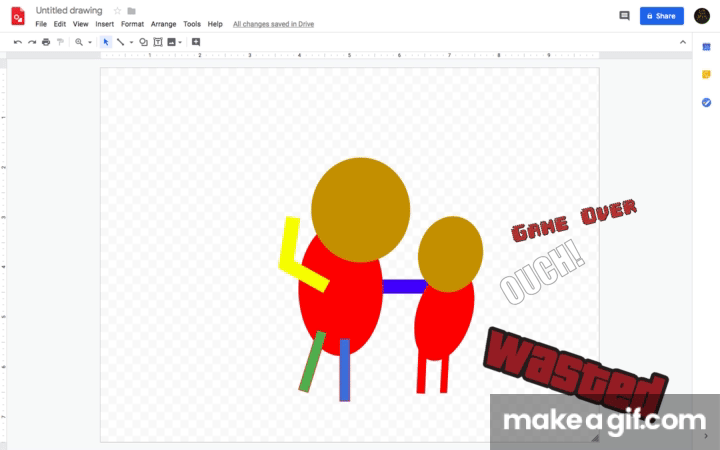This screenshot has width=720, height=450.
Task: Activate the Select arrow tool
Action: (x=106, y=42)
